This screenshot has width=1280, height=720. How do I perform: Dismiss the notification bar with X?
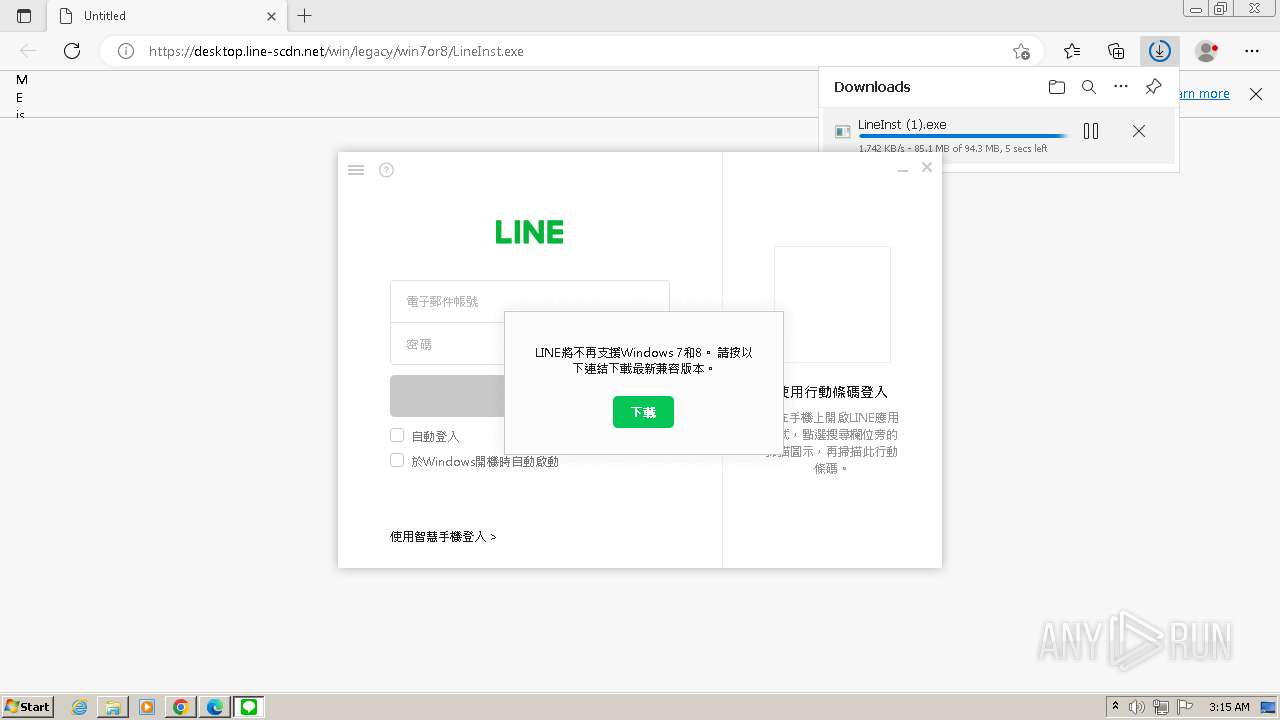[1256, 94]
